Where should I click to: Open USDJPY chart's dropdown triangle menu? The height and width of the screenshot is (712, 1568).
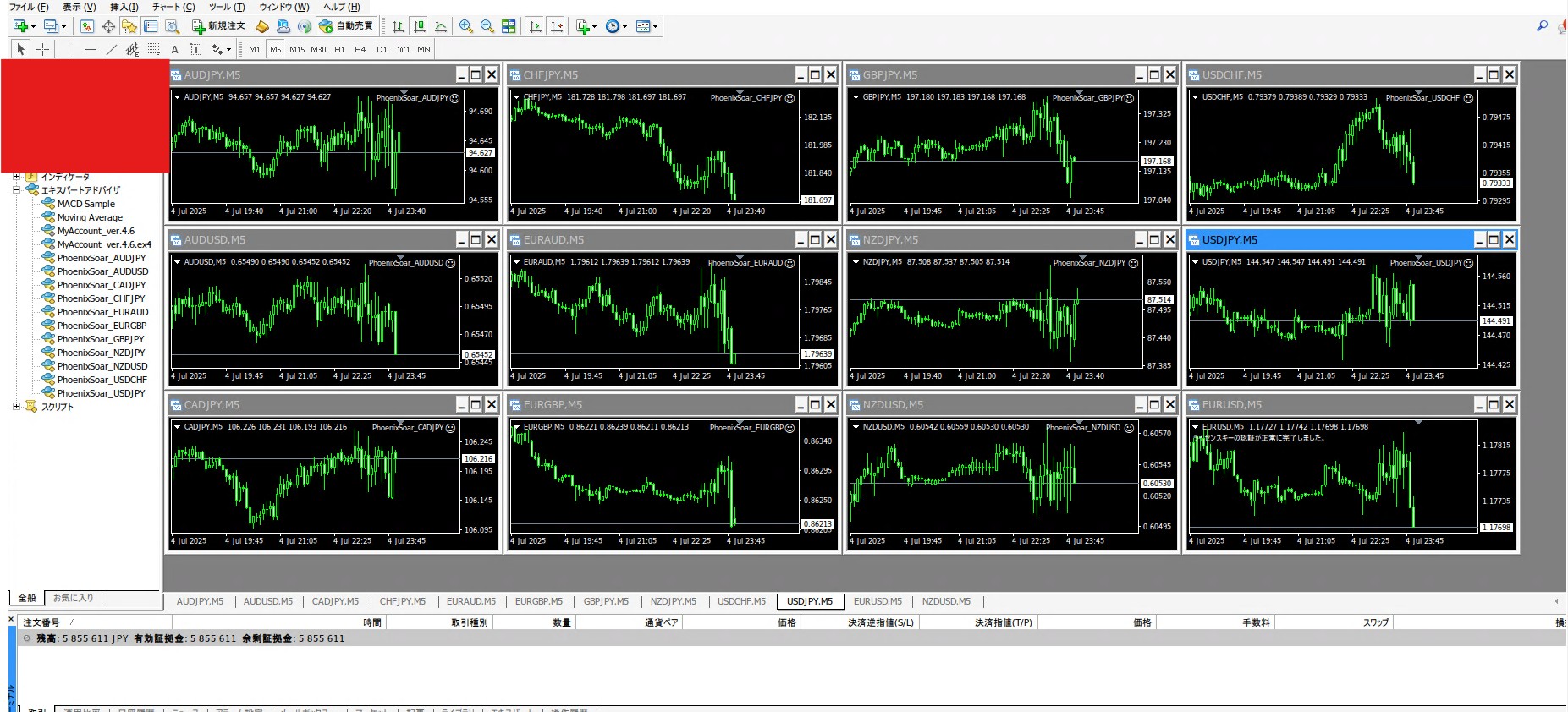(1195, 262)
